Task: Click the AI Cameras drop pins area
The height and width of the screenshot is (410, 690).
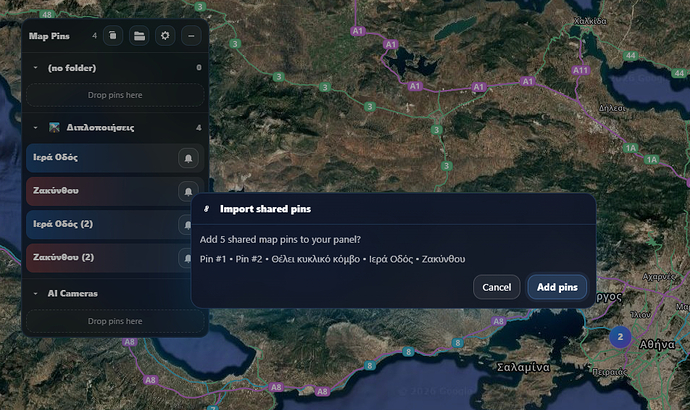Action: click(115, 321)
